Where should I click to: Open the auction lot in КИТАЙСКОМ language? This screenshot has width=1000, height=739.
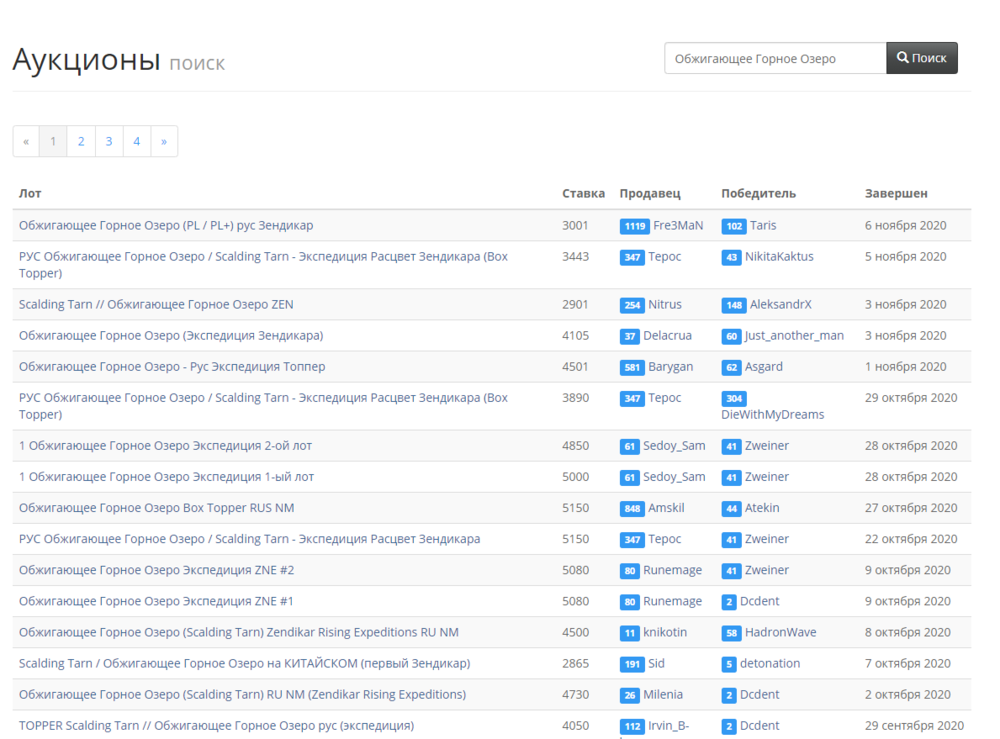click(x=244, y=663)
